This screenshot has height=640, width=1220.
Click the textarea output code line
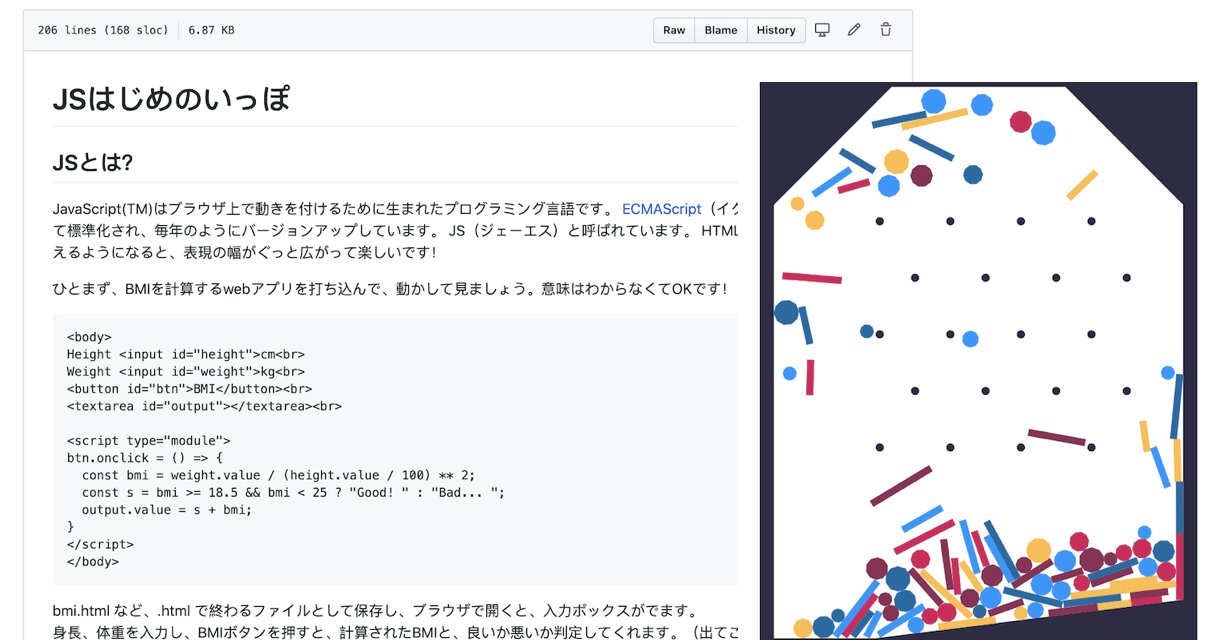(204, 406)
